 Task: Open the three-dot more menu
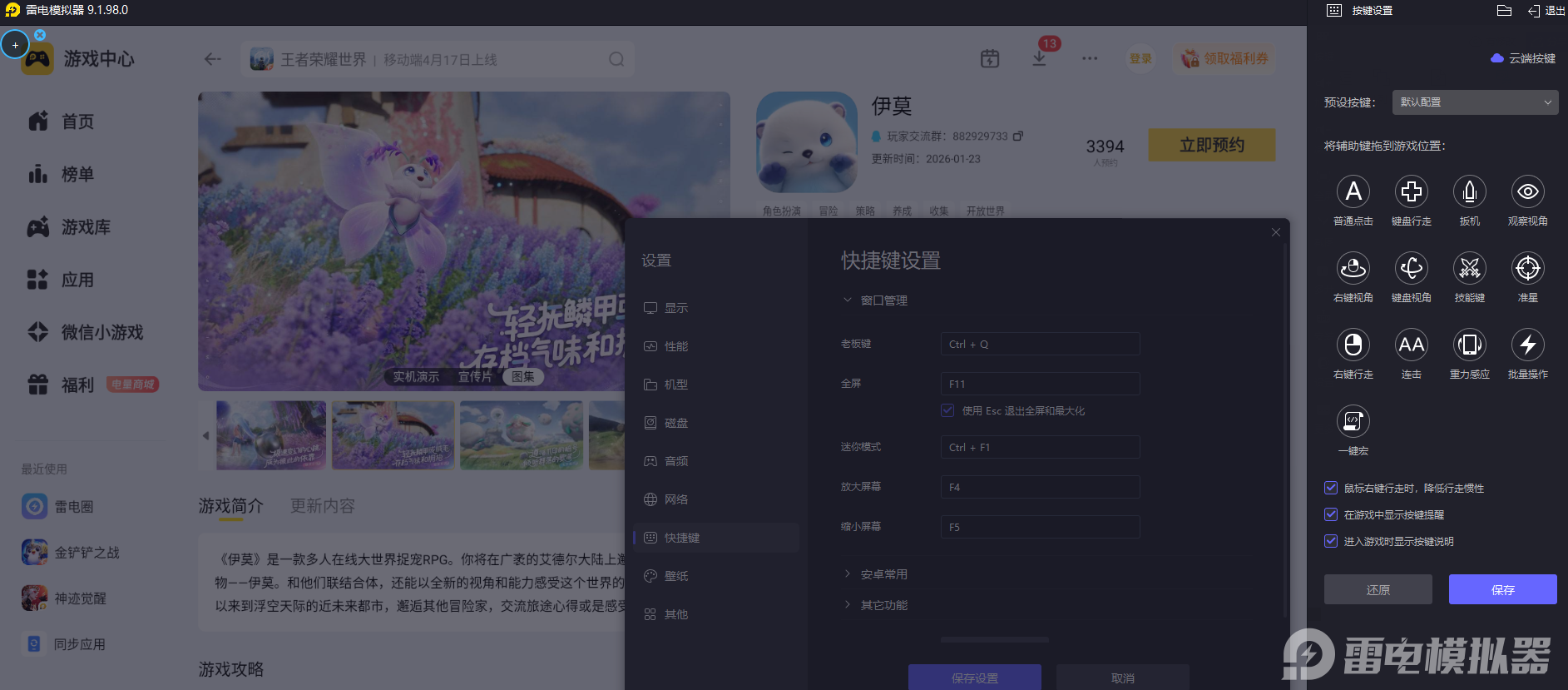click(1090, 58)
